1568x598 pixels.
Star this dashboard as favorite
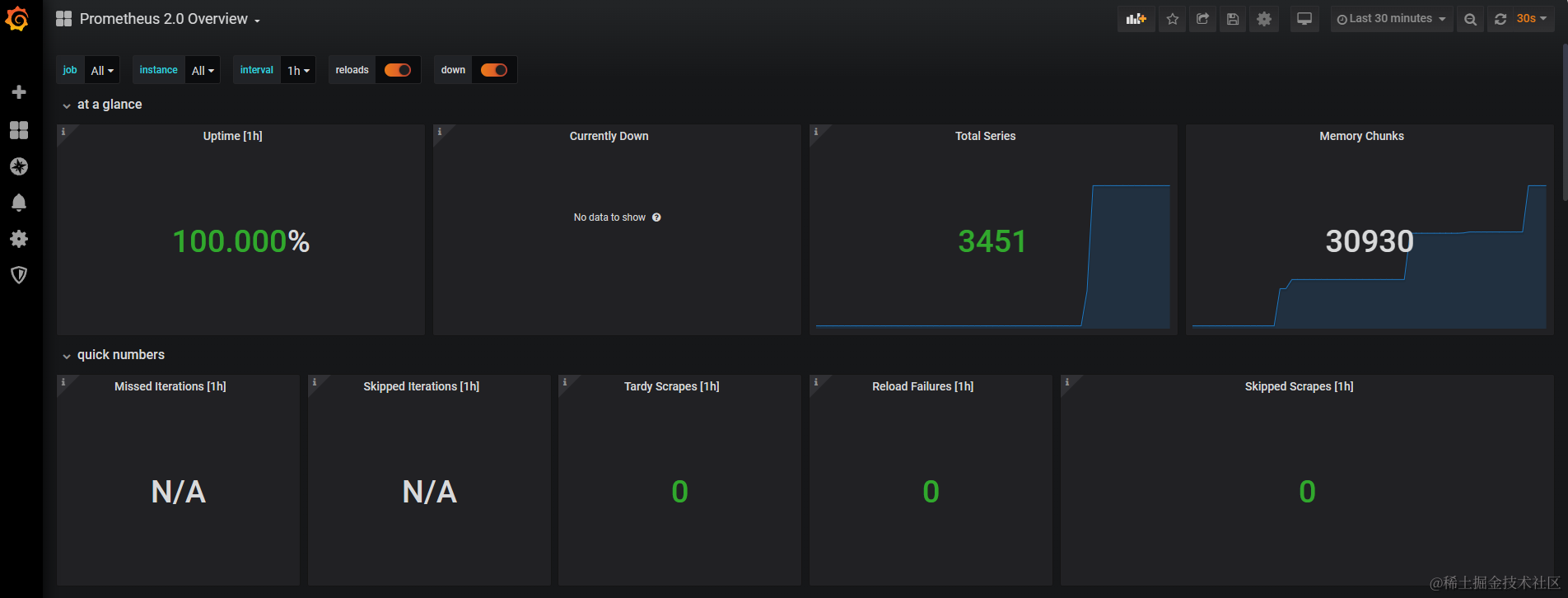[x=1173, y=19]
